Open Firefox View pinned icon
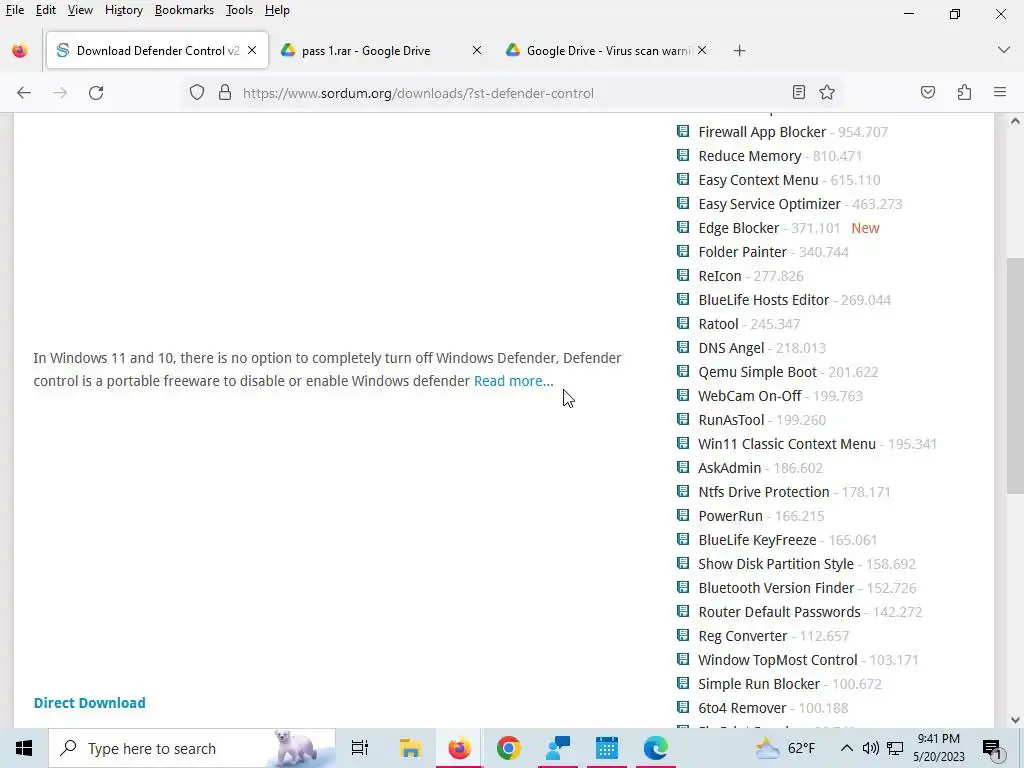Screen dimensions: 1024x768 pos(20,51)
